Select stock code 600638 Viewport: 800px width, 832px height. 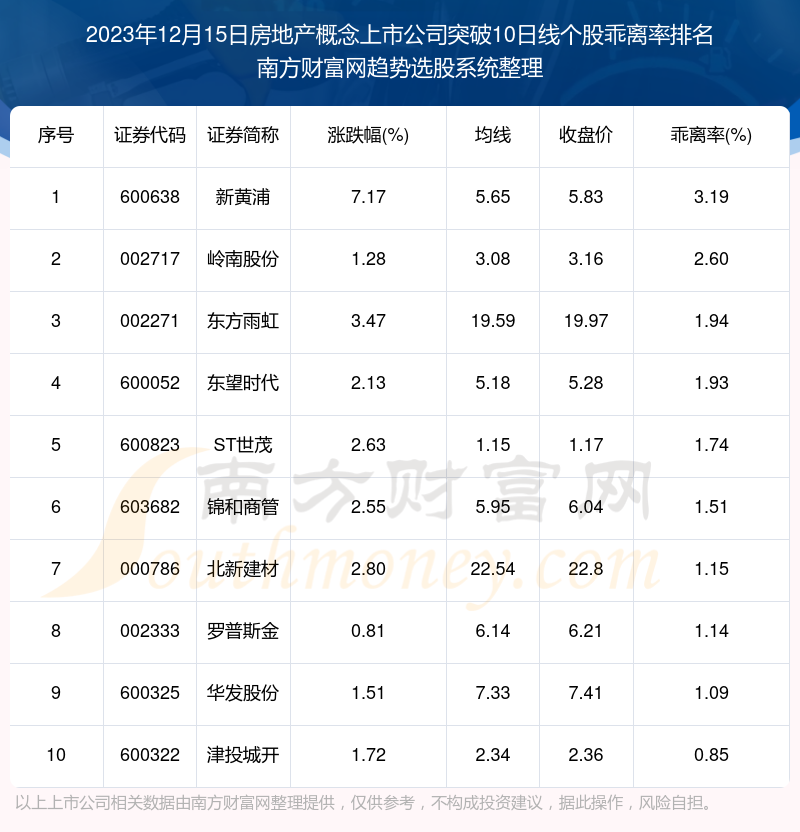click(150, 197)
